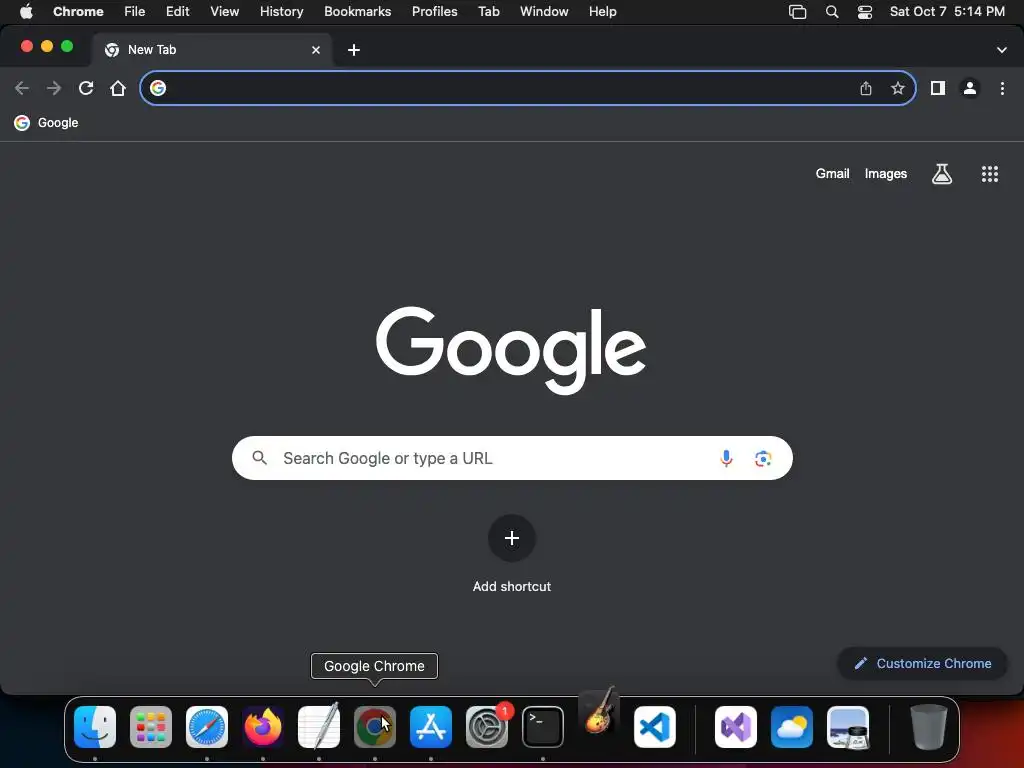Click the share icon in address bar
This screenshot has height=768, width=1024.
tap(866, 88)
